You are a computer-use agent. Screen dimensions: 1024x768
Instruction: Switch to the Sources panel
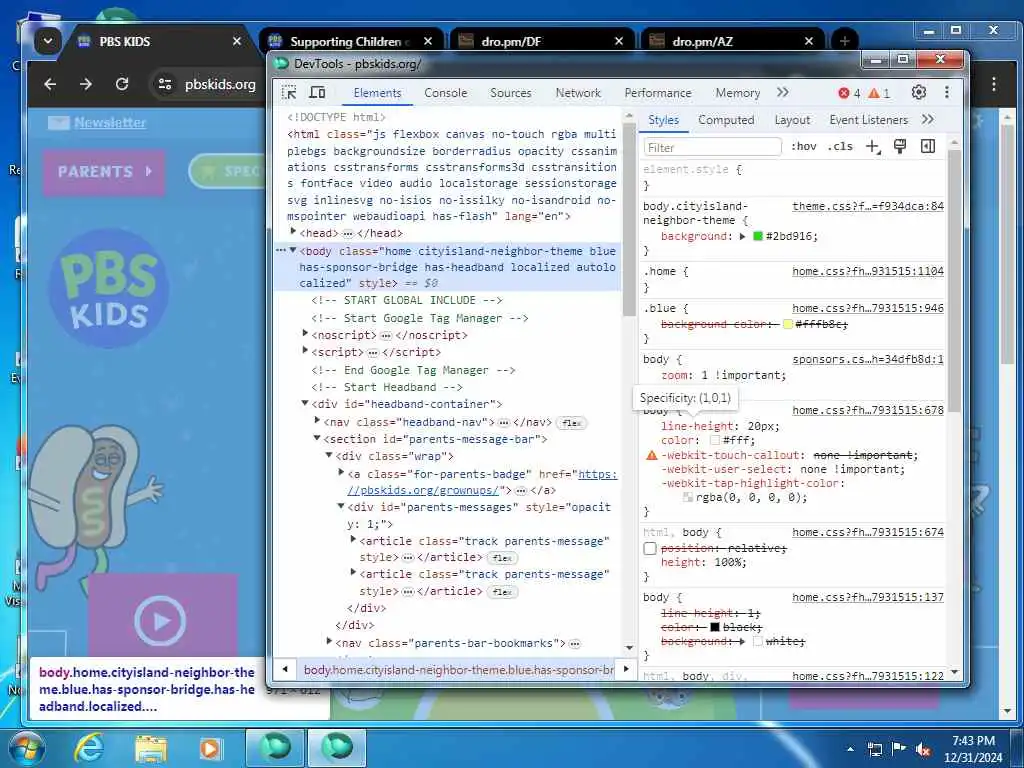511,93
